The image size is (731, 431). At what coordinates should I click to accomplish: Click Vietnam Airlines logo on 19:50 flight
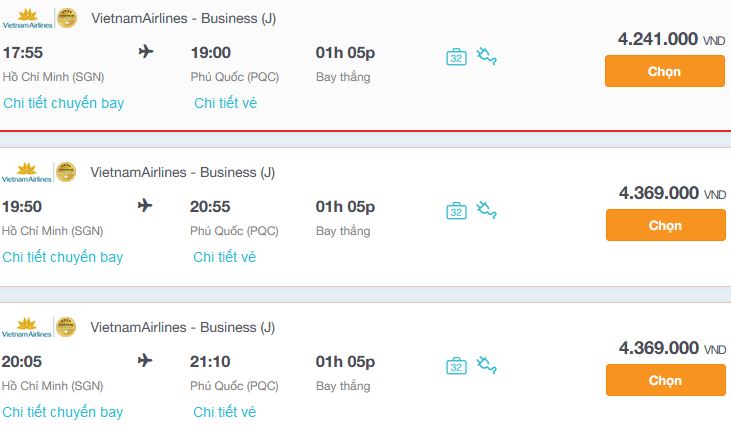pyautogui.click(x=27, y=173)
